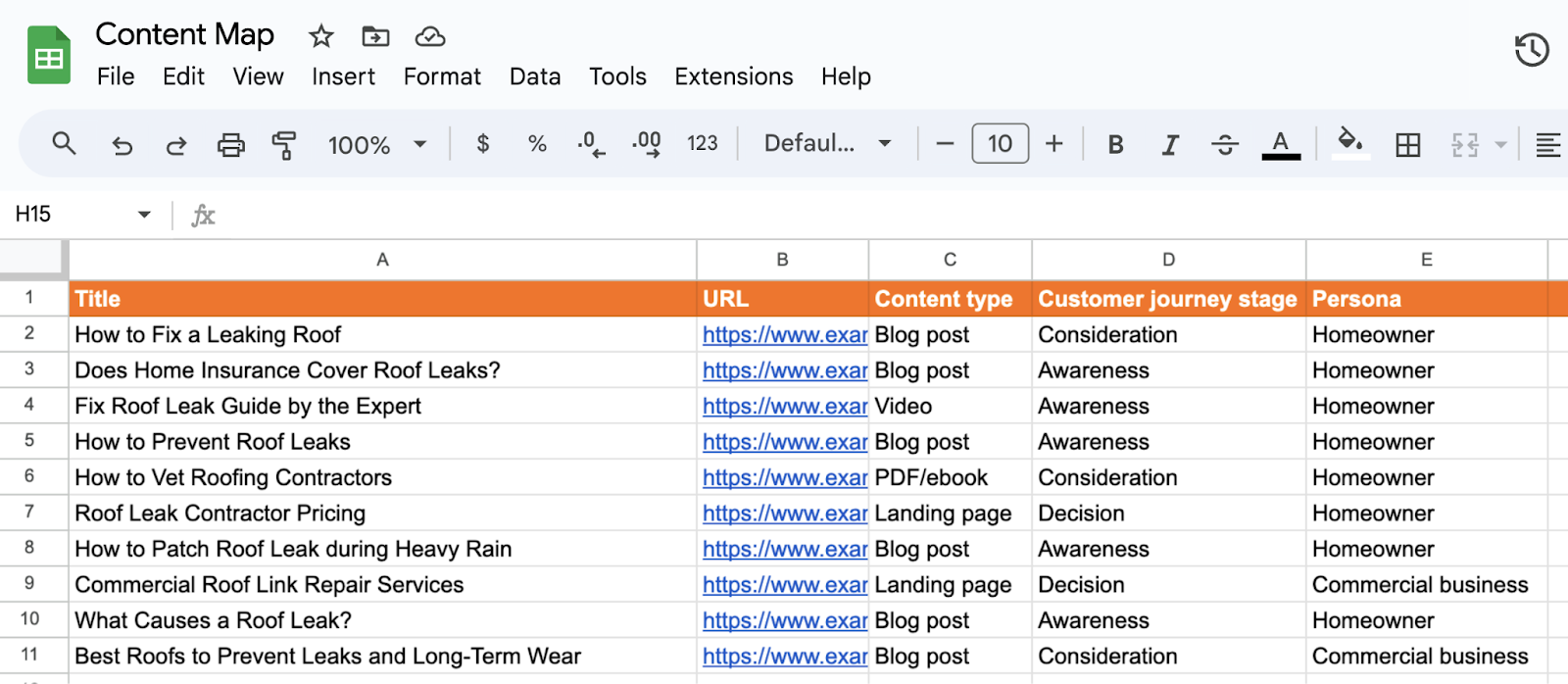The height and width of the screenshot is (684, 1568).
Task: Click the Content Map document title
Action: [x=184, y=35]
